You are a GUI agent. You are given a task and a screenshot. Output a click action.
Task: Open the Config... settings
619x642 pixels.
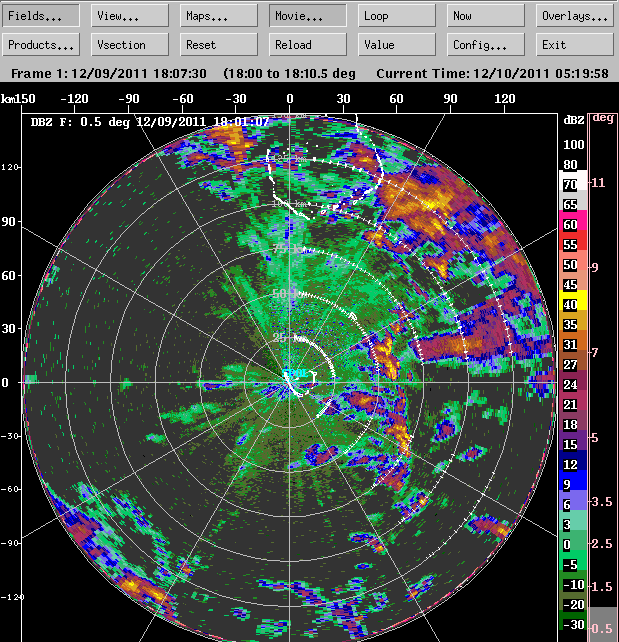click(486, 45)
